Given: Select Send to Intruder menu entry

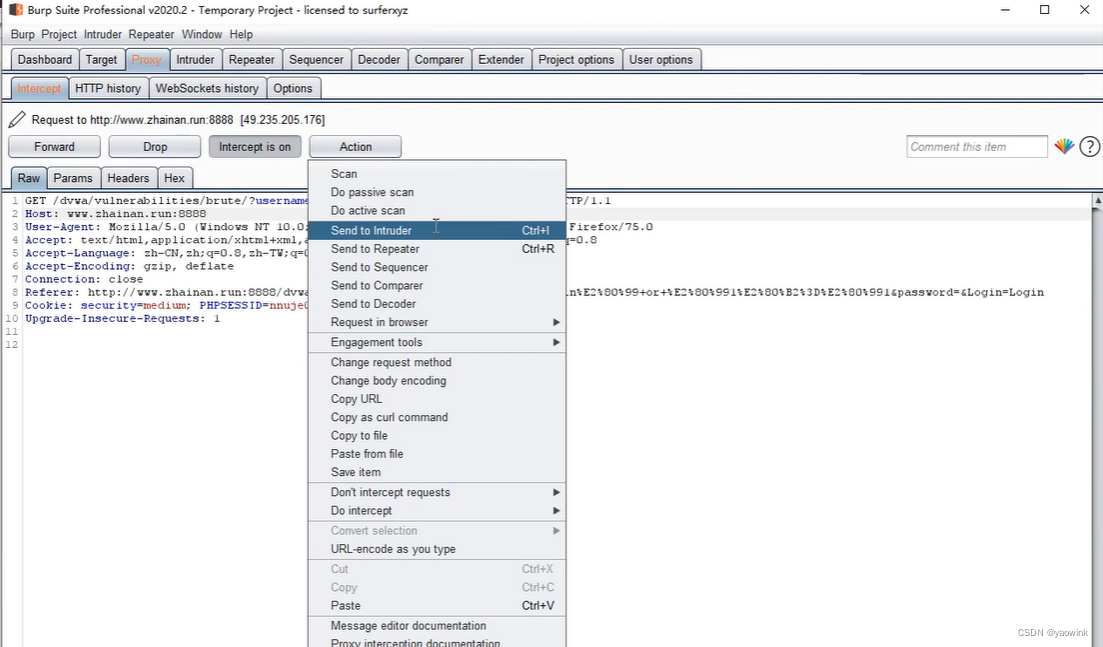Looking at the screenshot, I should point(437,230).
